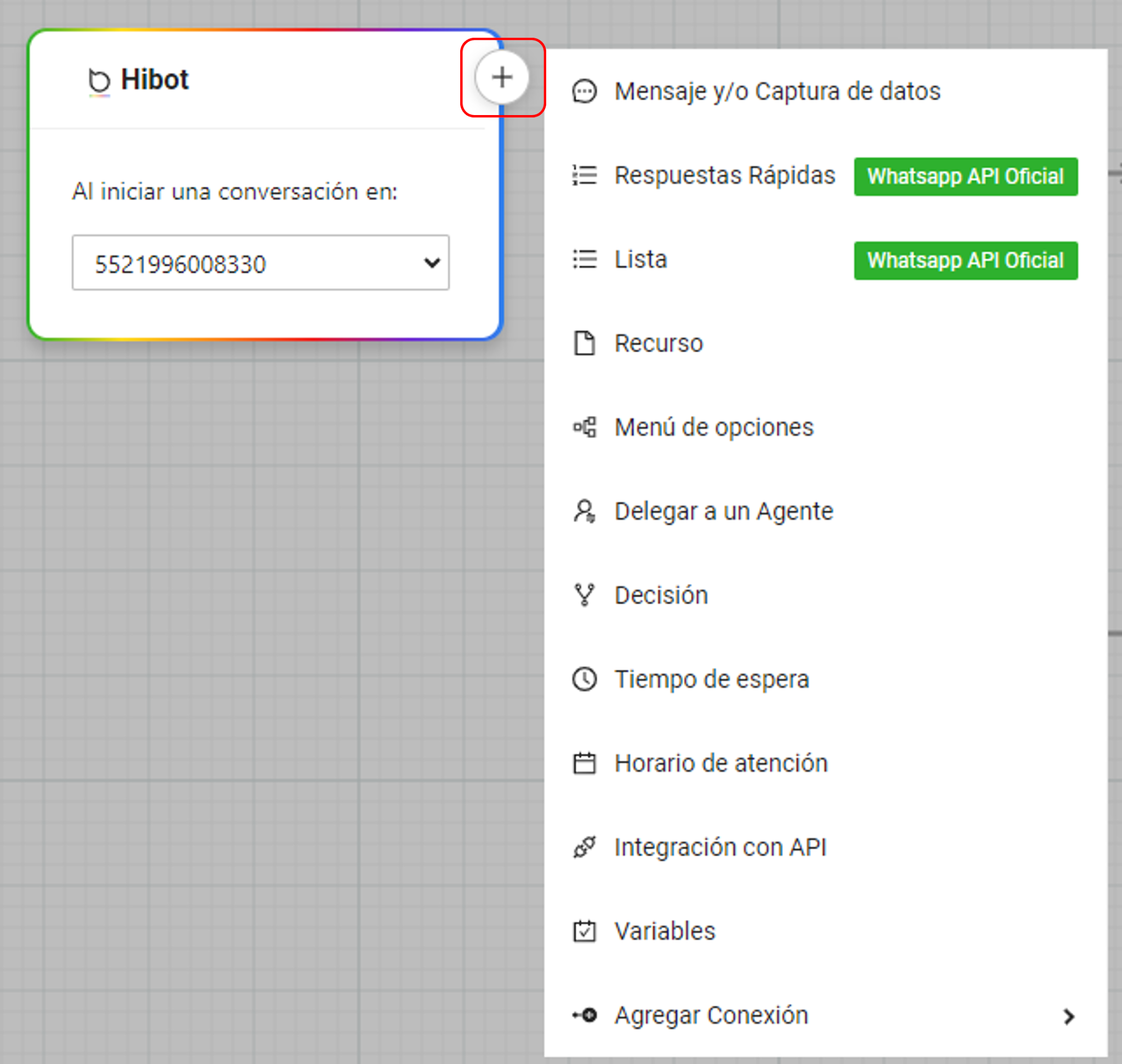Click the Hibot node title text
The image size is (1122, 1064).
click(154, 79)
